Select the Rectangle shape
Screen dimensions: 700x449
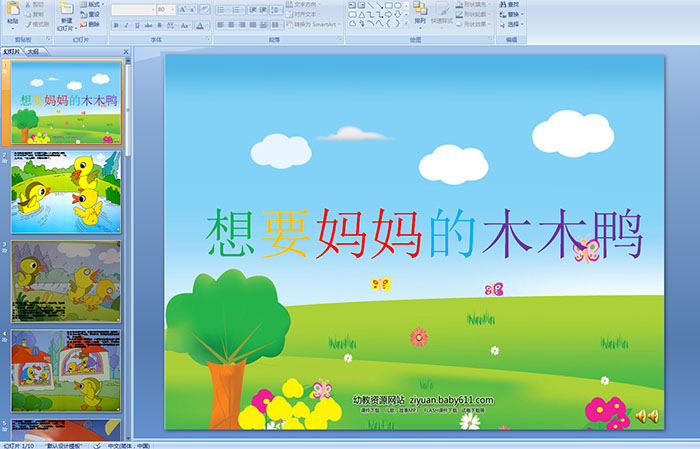(388, 5)
